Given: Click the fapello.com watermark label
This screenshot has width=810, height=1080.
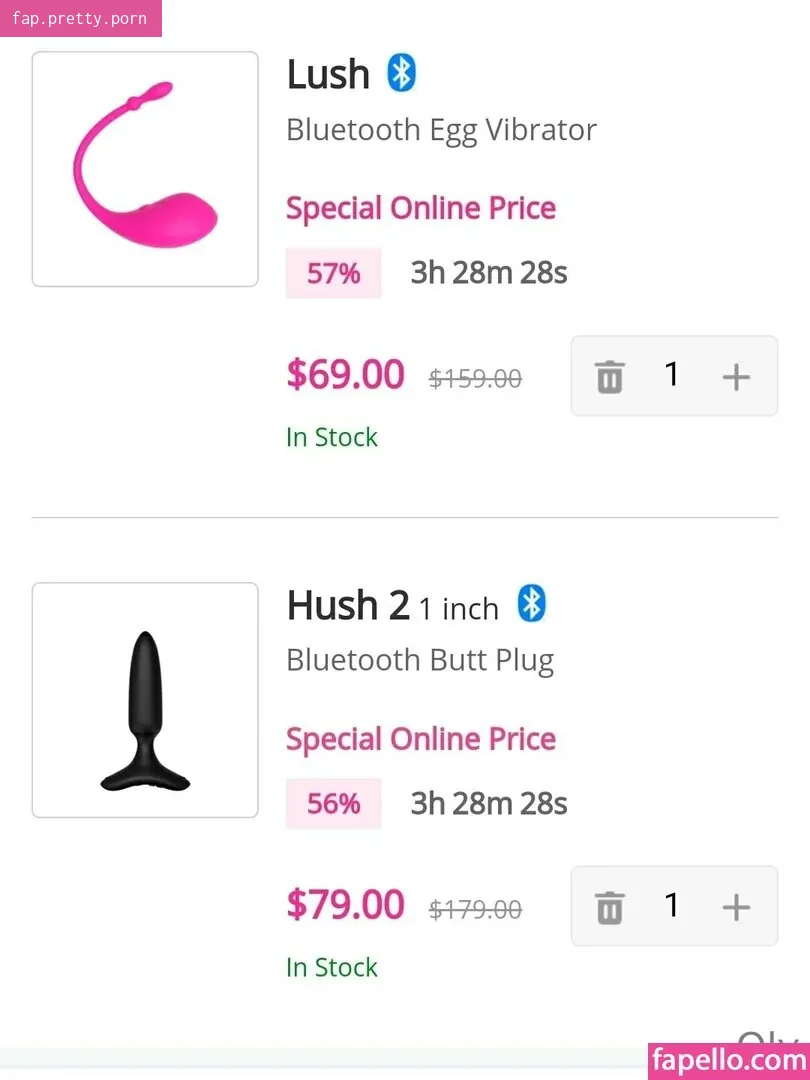Looking at the screenshot, I should point(729,1061).
